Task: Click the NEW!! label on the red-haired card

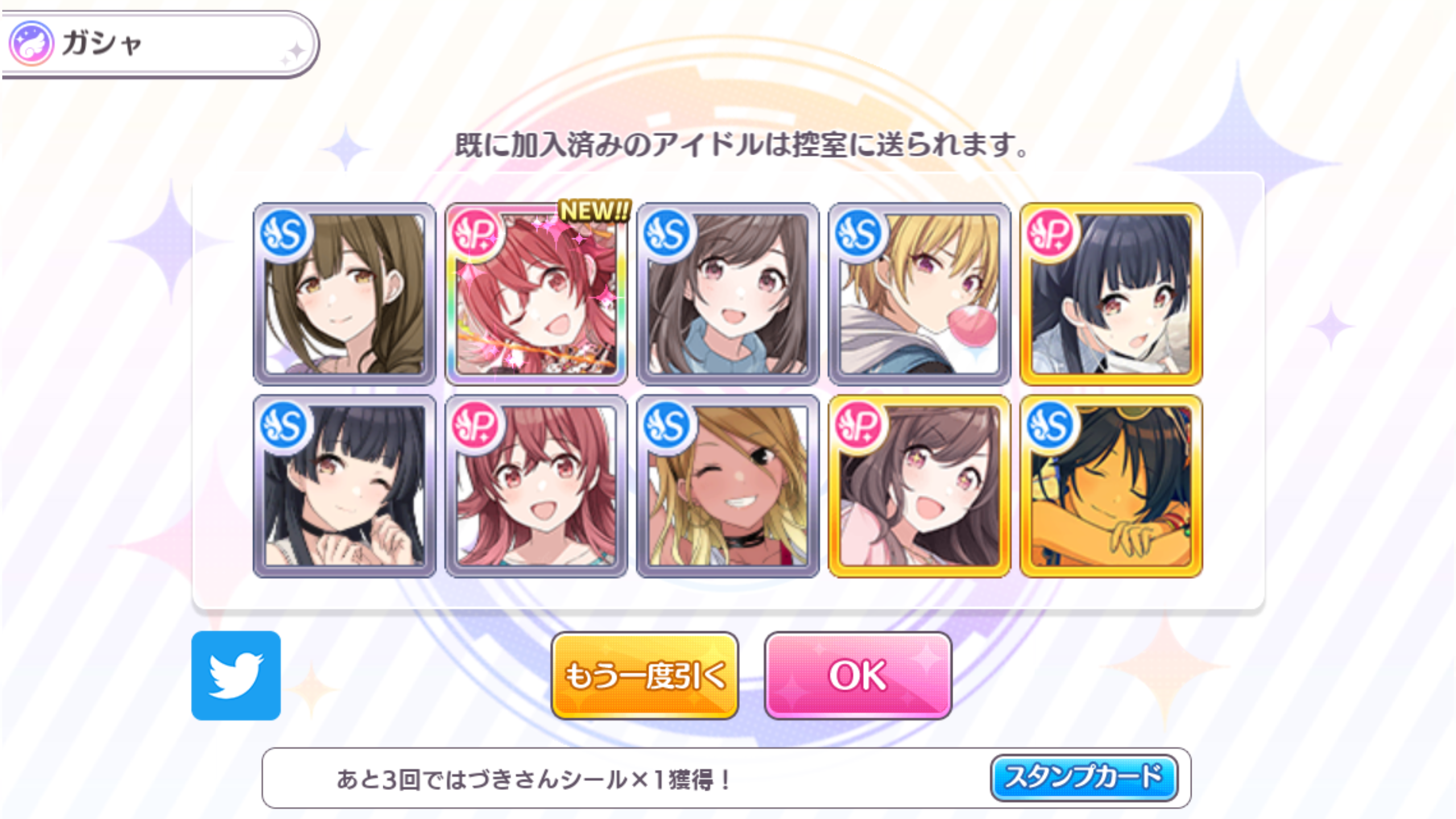Action: pos(595,210)
